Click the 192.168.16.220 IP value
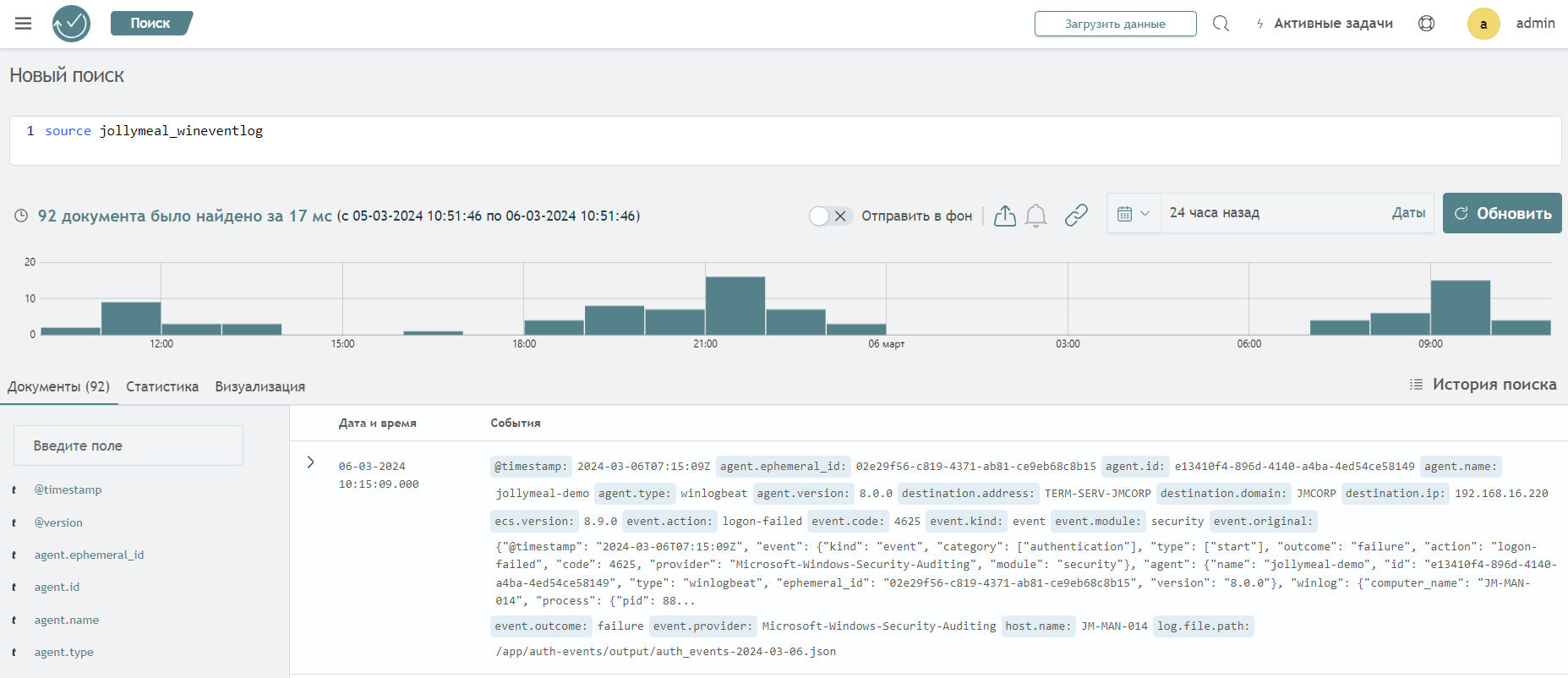The height and width of the screenshot is (678, 1568). 1501,494
